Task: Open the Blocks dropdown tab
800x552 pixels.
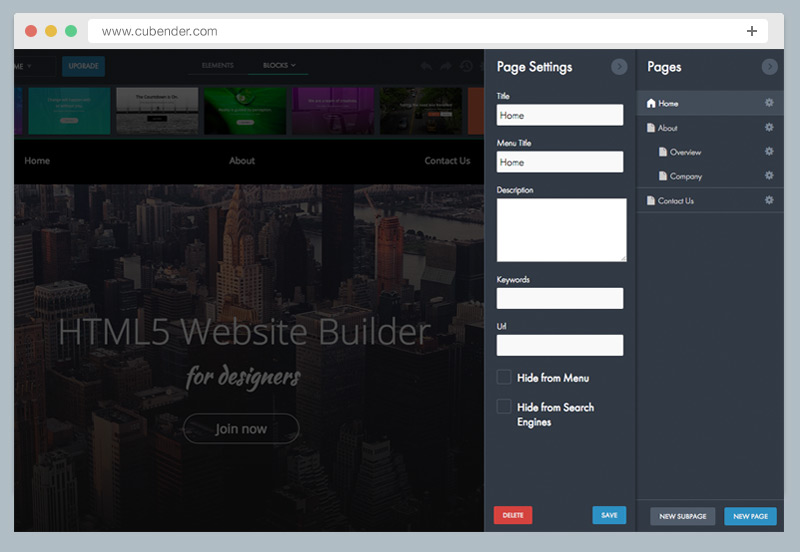Action: coord(279,65)
